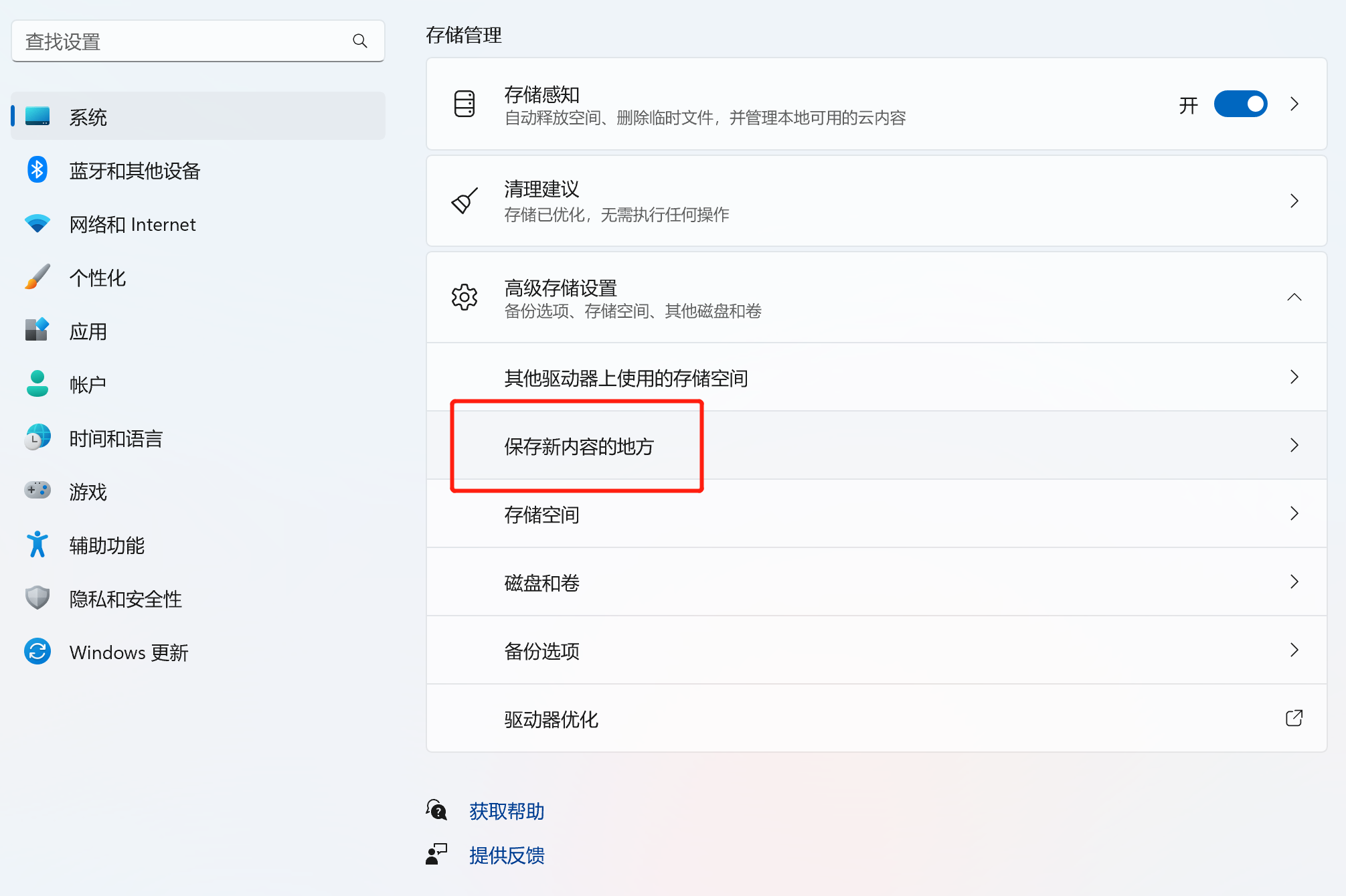Viewport: 1346px width, 896px height.
Task: Click the privacy shield icon
Action: [37, 598]
